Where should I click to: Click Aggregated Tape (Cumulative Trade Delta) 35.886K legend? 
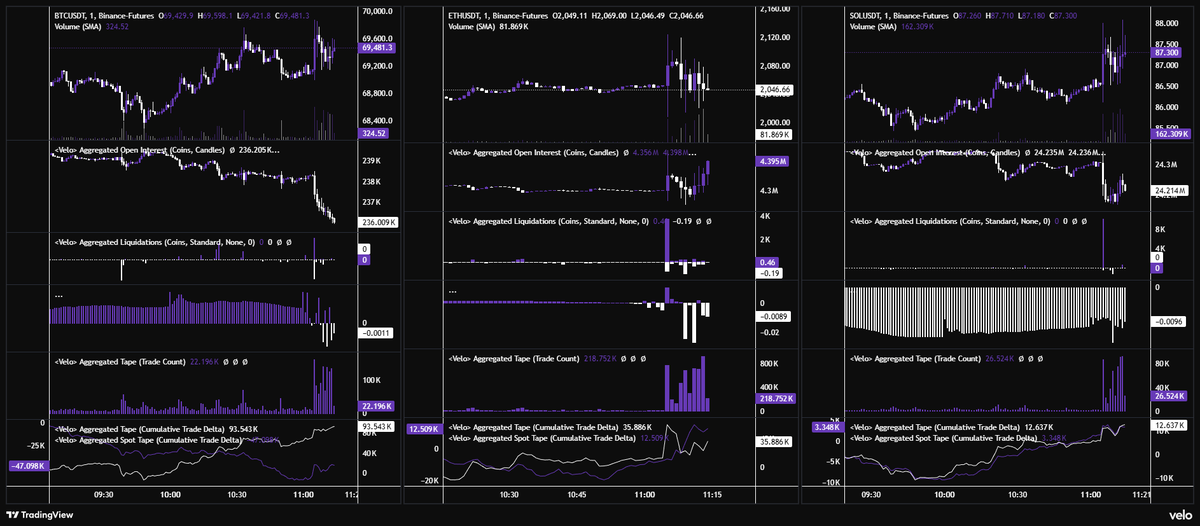coord(552,428)
